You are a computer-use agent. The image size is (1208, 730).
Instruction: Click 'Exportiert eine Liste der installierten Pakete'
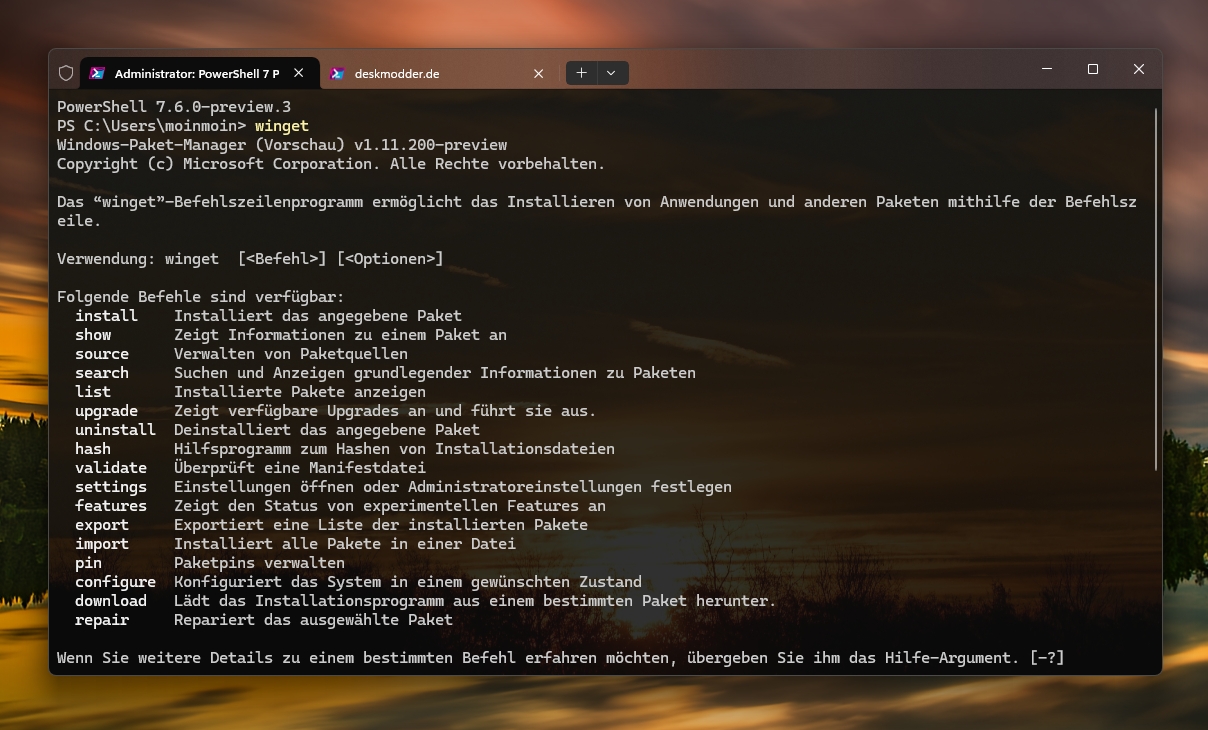coord(381,525)
